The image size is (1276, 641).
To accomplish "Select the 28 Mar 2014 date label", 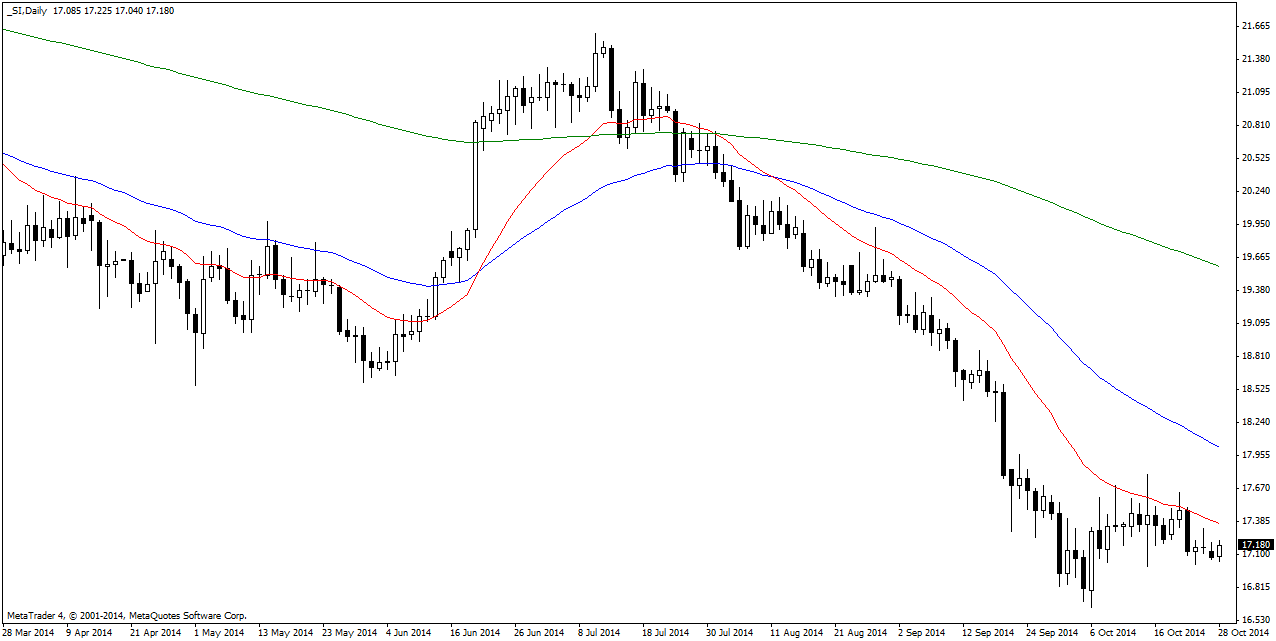I will click(x=29, y=633).
